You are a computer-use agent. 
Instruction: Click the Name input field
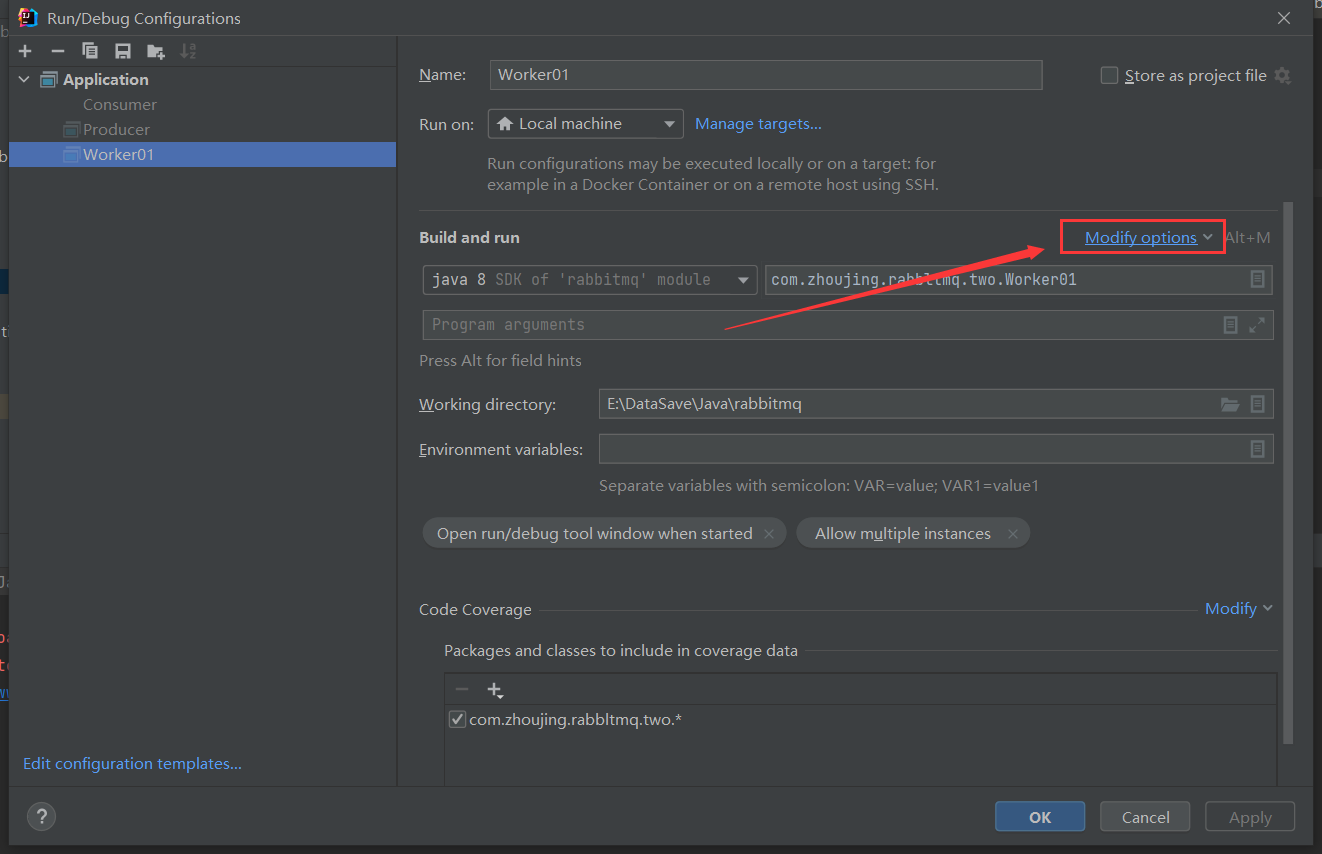coord(766,75)
